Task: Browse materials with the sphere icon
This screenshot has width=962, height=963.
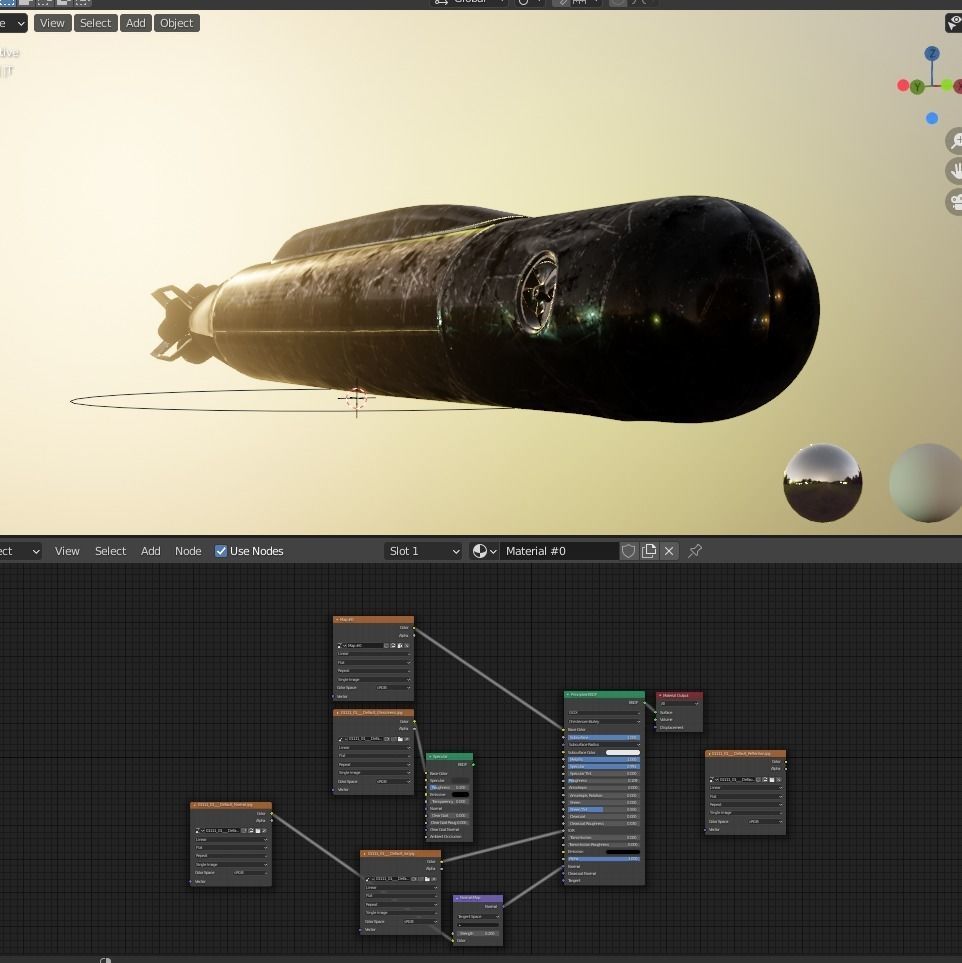Action: tap(484, 551)
